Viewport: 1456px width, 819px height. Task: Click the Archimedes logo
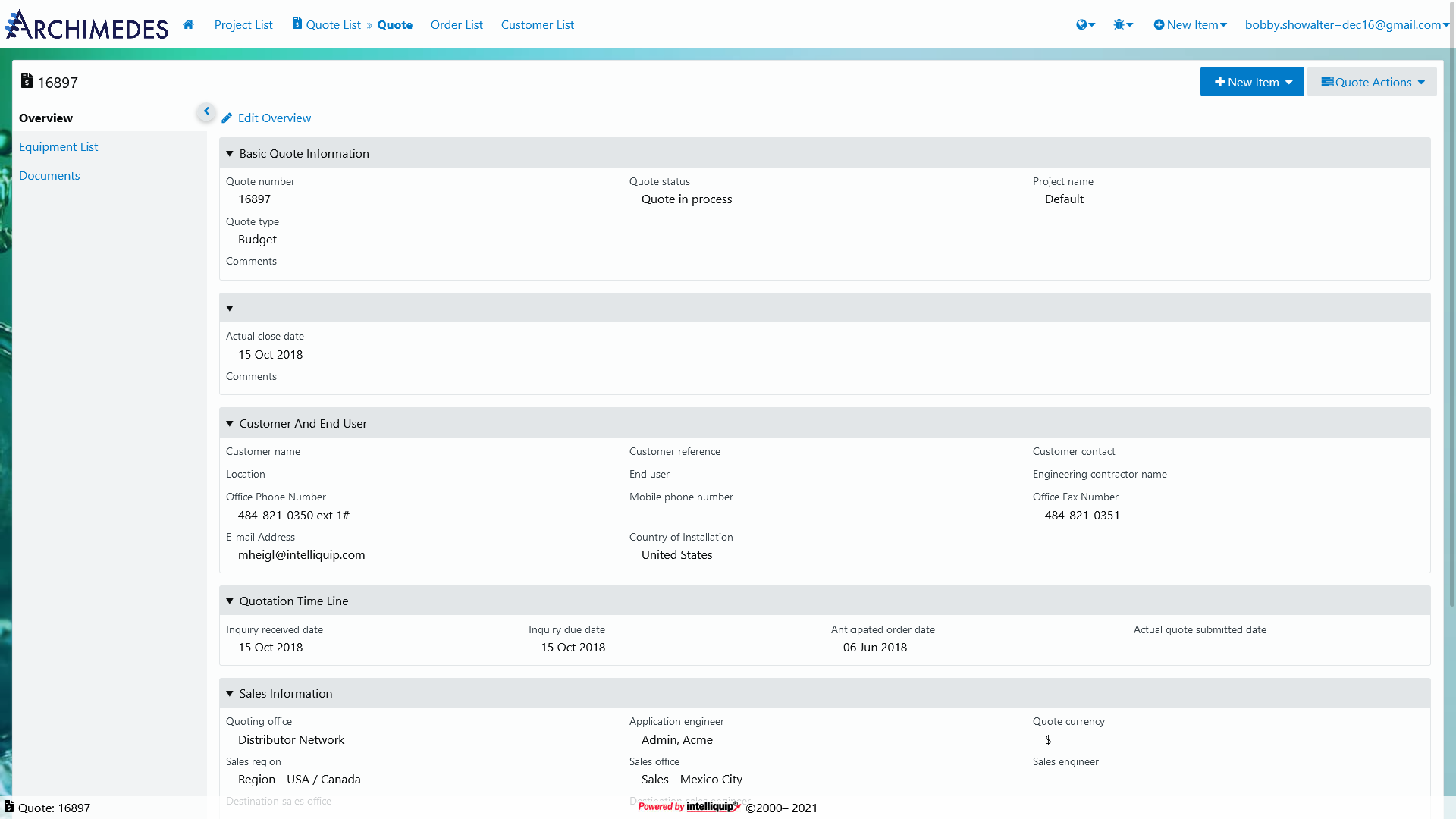pyautogui.click(x=86, y=24)
